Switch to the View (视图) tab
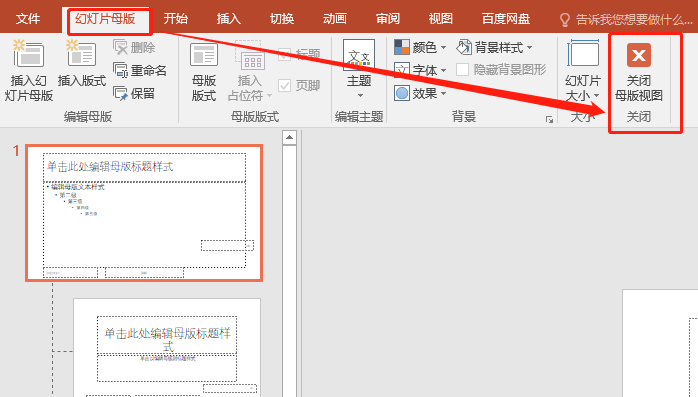Viewport: 698px width, 397px height. click(440, 19)
